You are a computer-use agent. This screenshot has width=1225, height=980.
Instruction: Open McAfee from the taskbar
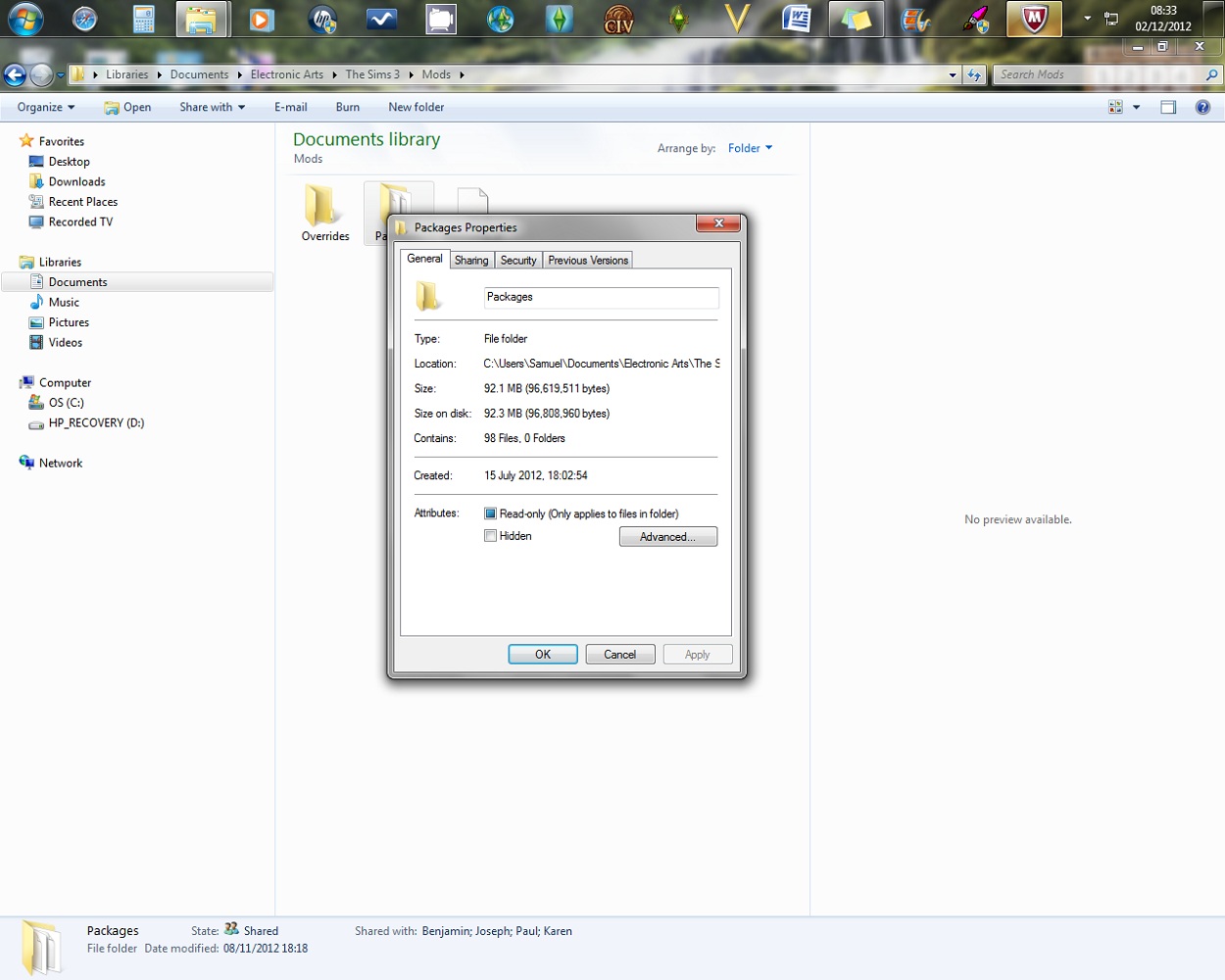[1034, 19]
